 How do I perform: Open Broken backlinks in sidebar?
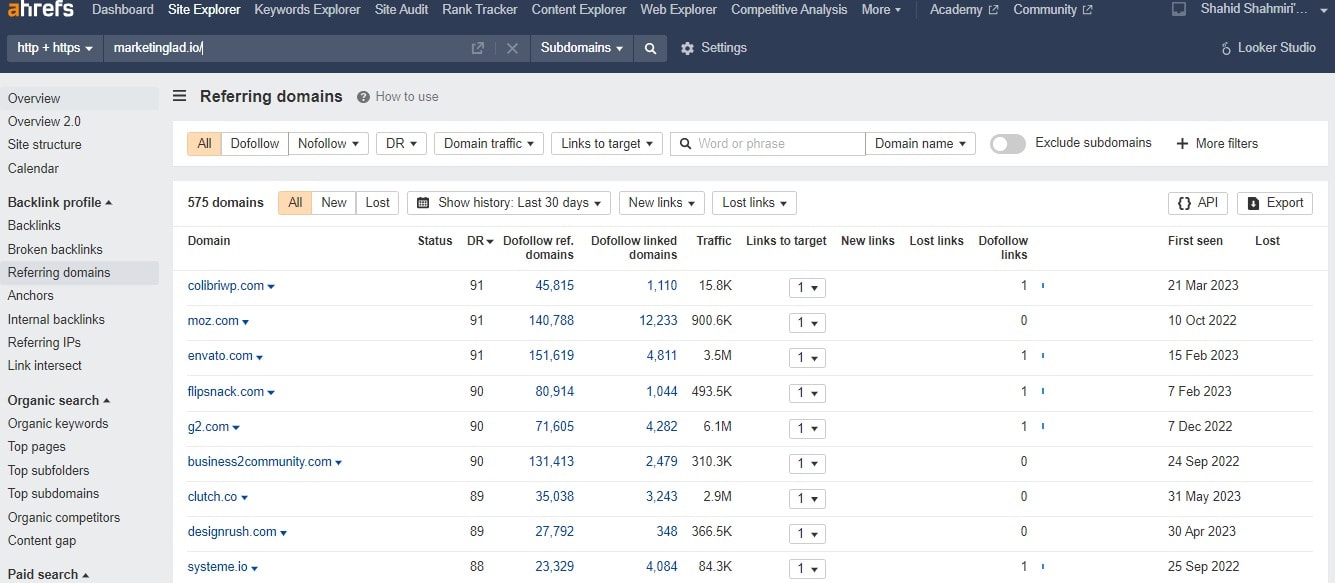click(x=55, y=249)
